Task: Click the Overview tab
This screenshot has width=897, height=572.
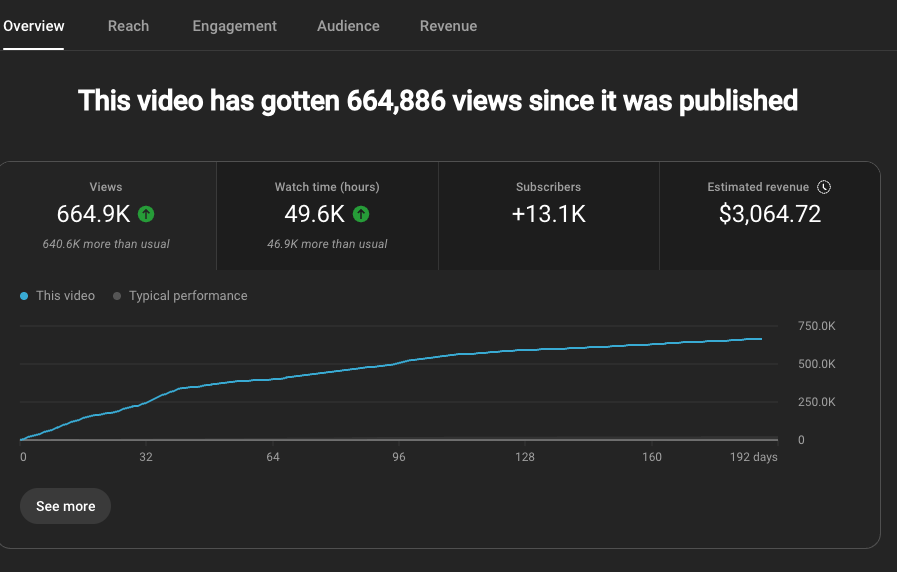Action: (x=33, y=26)
